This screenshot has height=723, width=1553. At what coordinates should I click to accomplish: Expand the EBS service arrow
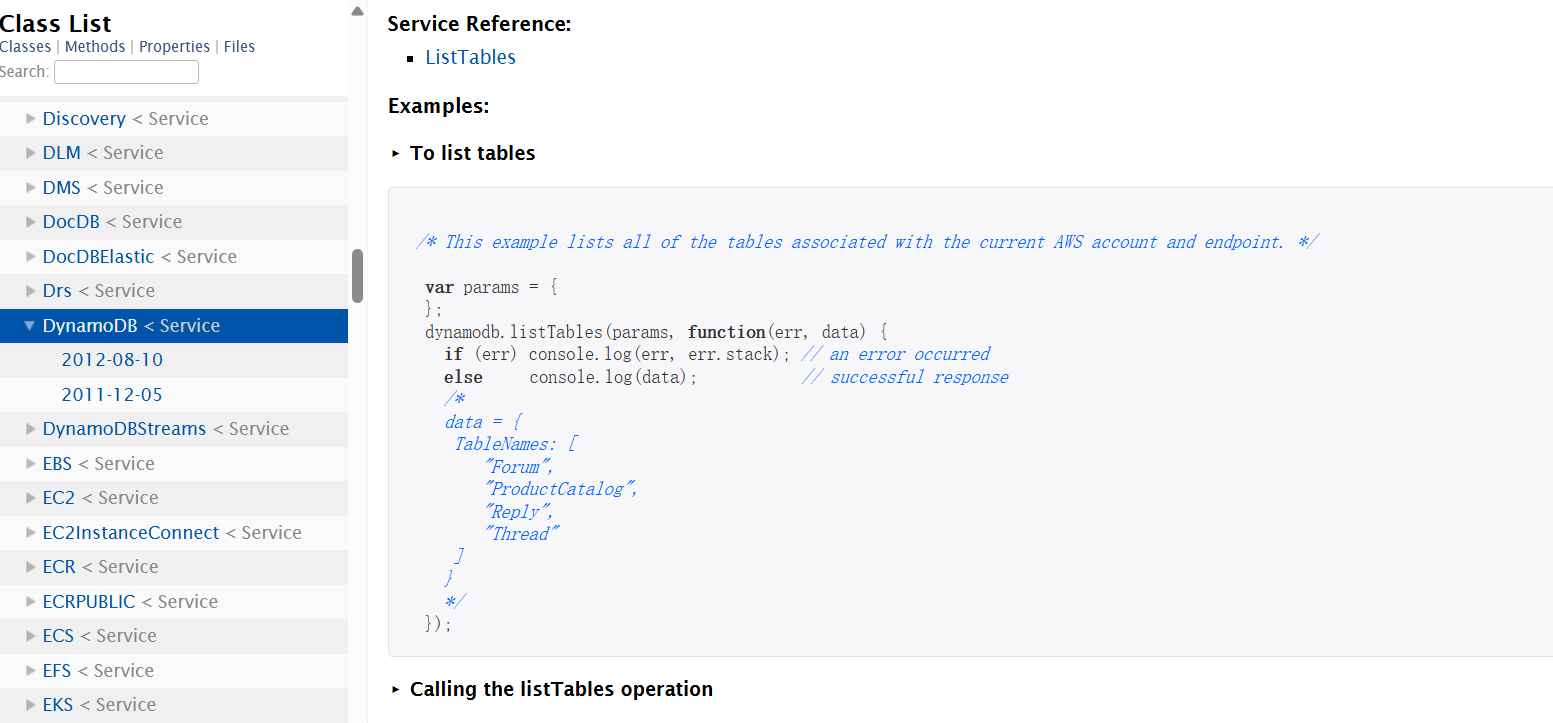(31, 464)
